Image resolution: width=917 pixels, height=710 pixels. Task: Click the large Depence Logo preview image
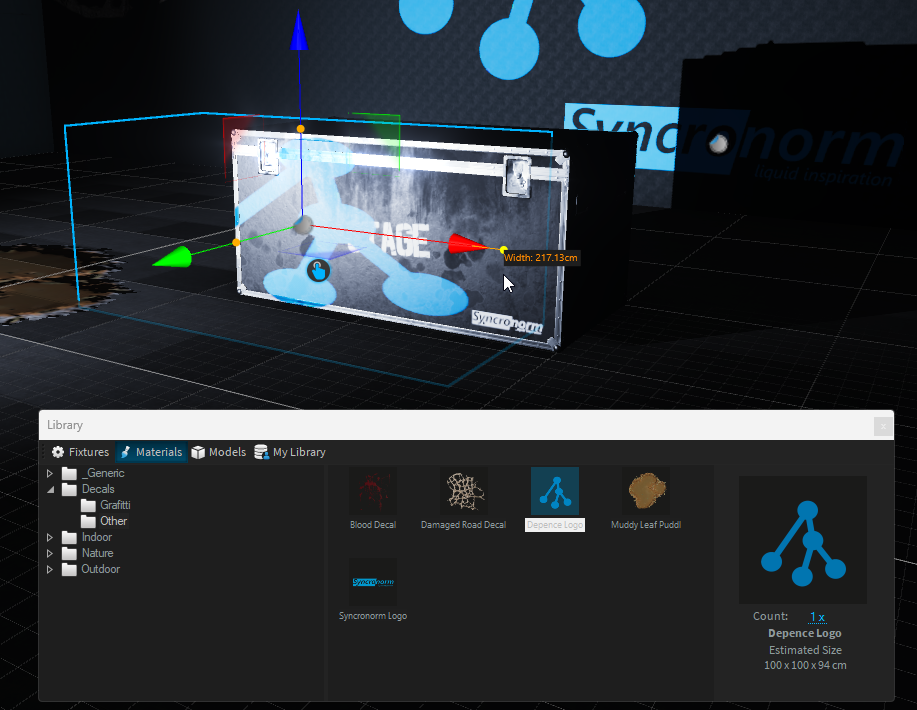pos(803,540)
